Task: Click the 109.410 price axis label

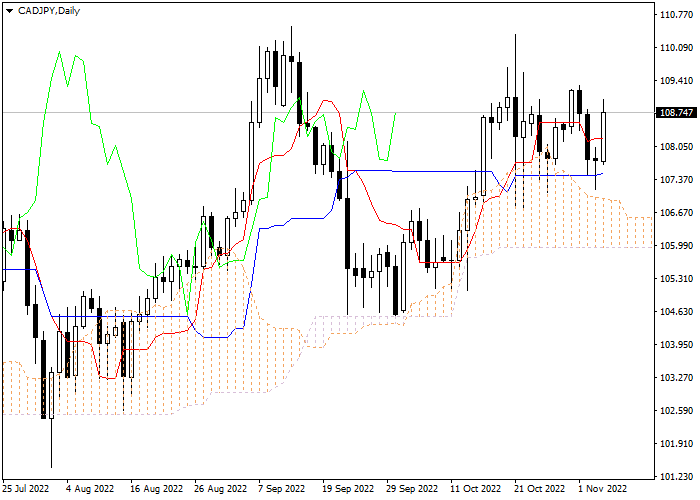Action: [x=676, y=81]
